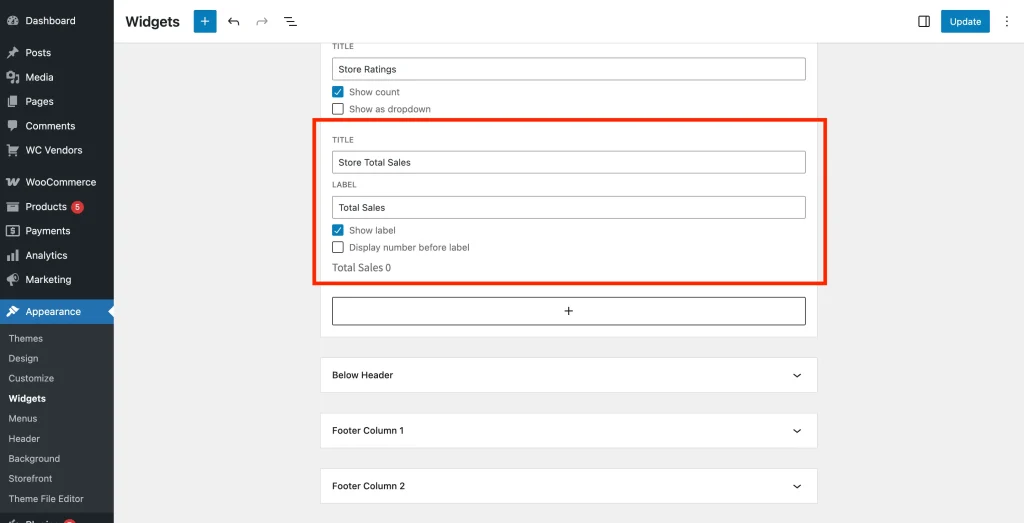Go to Themes under Appearance
Image resolution: width=1024 pixels, height=523 pixels.
click(x=26, y=339)
